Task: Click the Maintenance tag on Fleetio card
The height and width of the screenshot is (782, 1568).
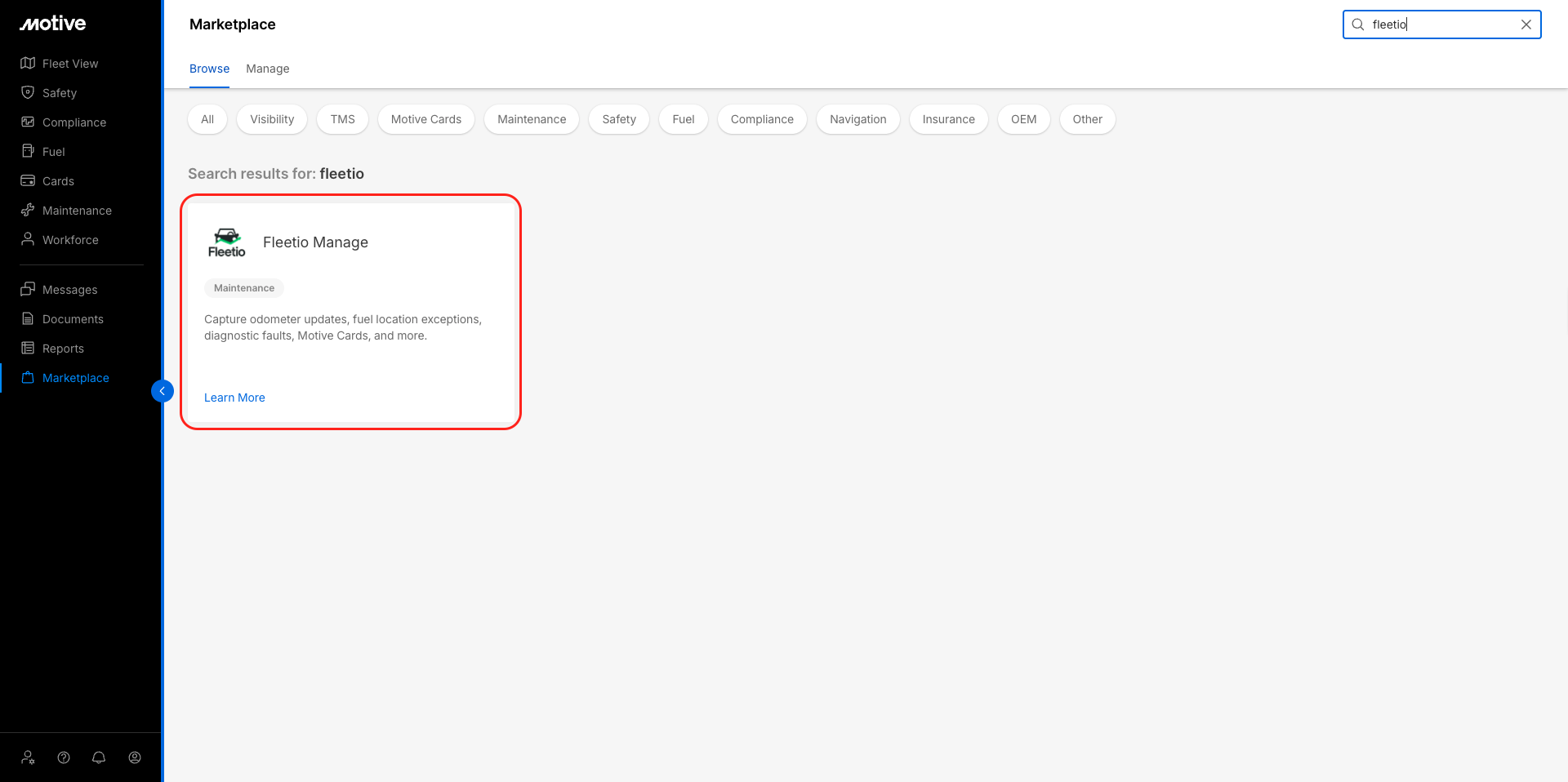Action: click(x=244, y=288)
